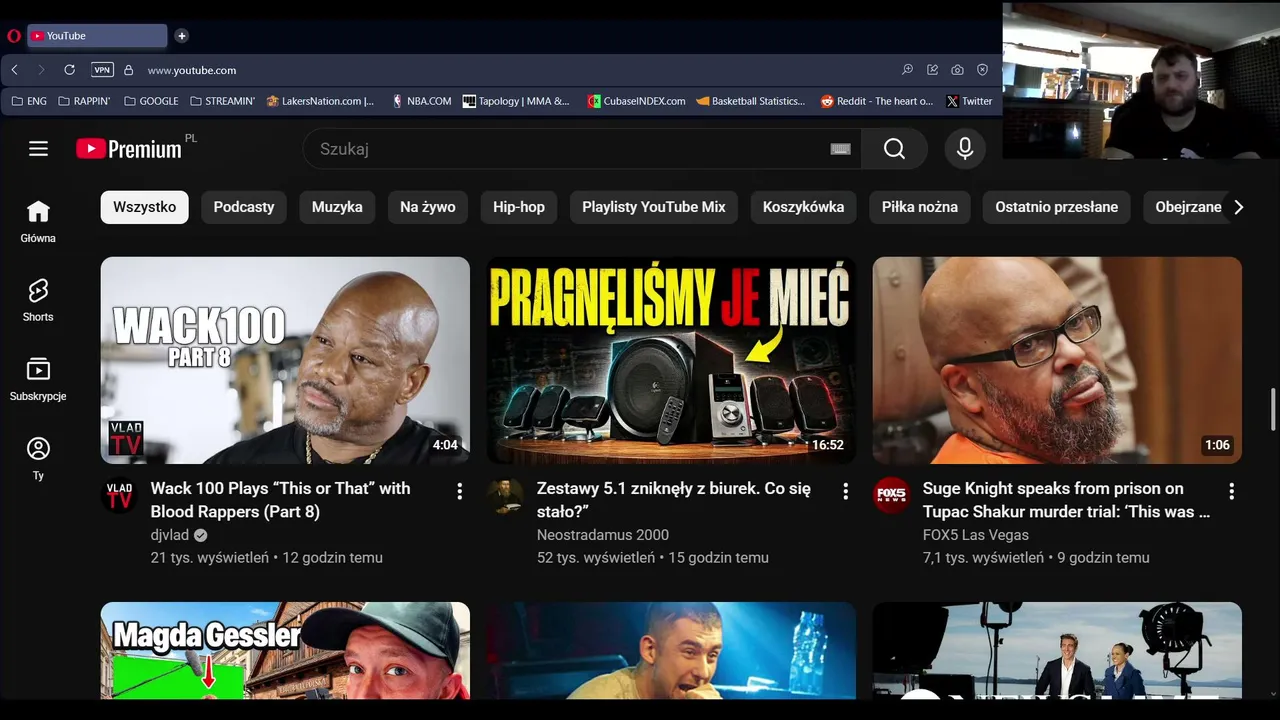
Task: Open the Wack 100 Plays video title
Action: click(280, 500)
